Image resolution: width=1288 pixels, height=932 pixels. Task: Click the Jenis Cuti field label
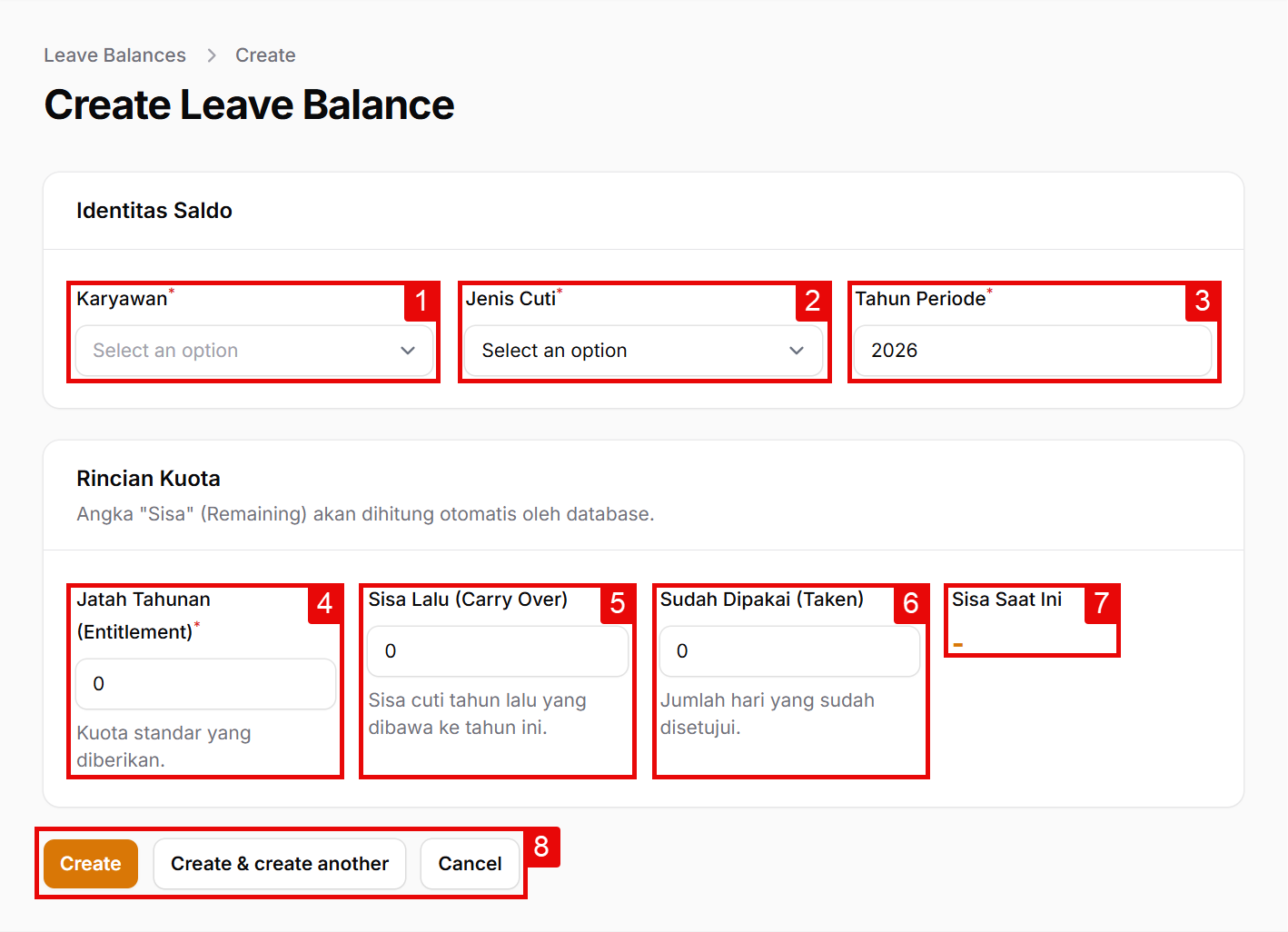click(x=510, y=299)
